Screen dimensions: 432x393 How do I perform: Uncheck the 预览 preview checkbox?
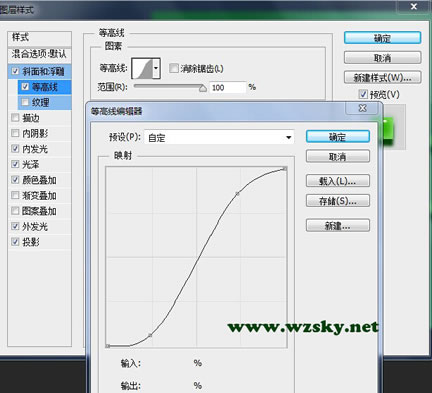click(363, 94)
